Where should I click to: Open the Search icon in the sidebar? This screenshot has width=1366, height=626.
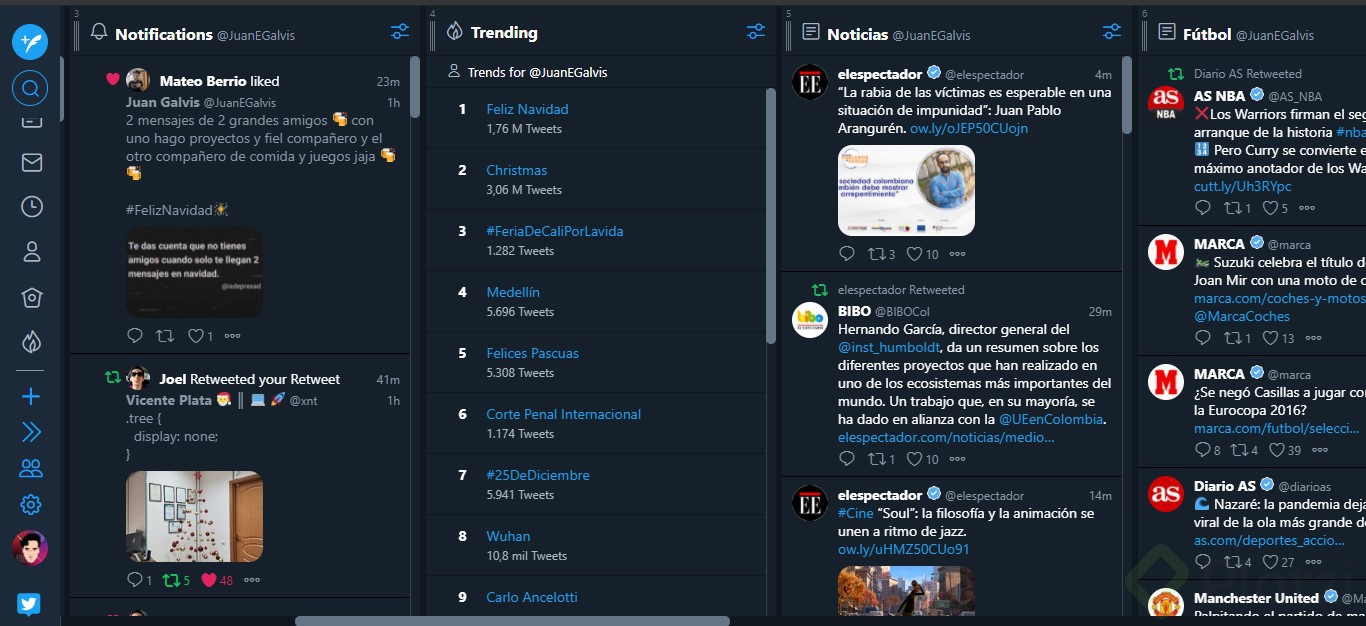30,88
